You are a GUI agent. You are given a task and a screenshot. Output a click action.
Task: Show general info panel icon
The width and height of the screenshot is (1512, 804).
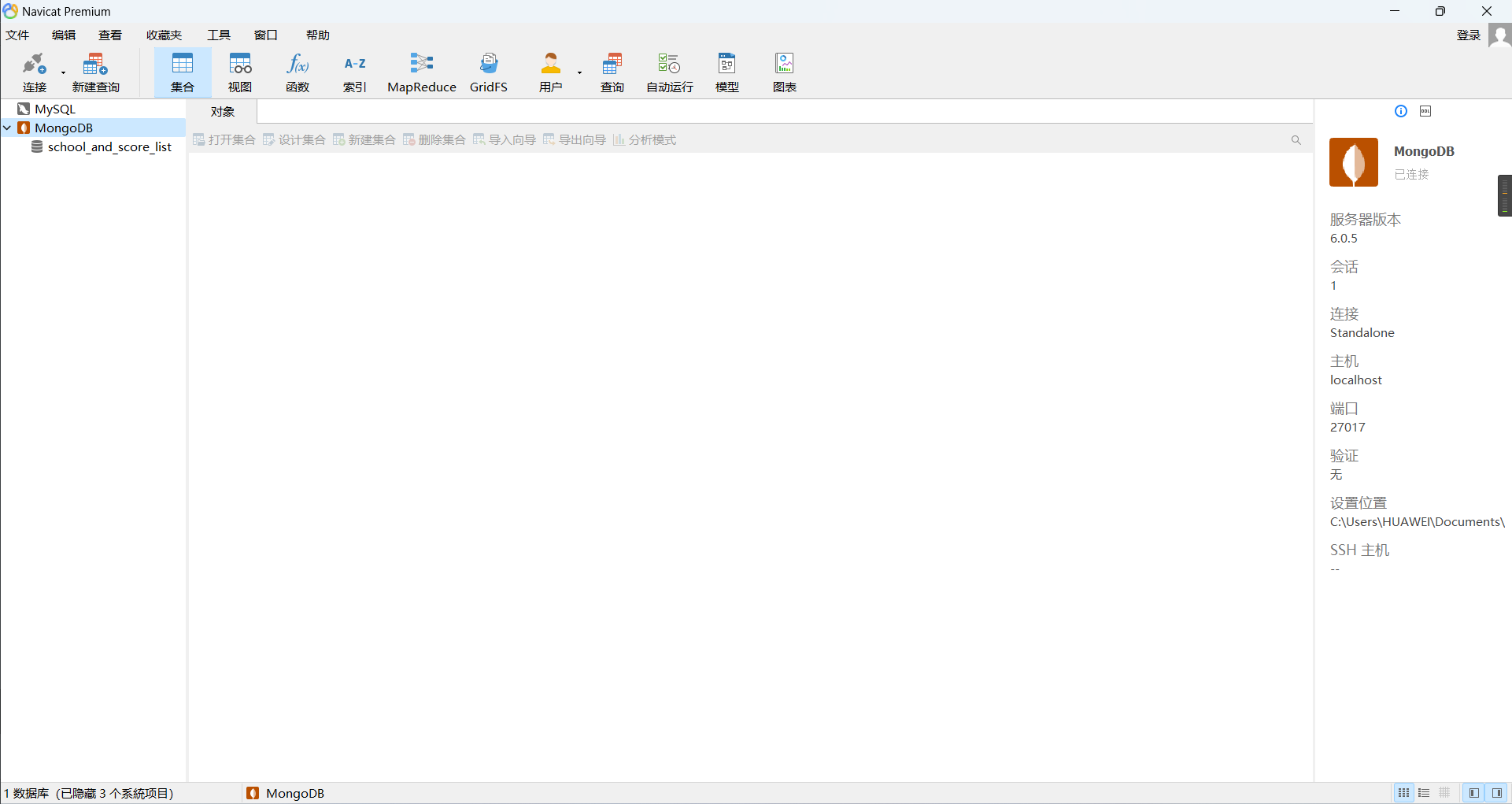pos(1401,111)
